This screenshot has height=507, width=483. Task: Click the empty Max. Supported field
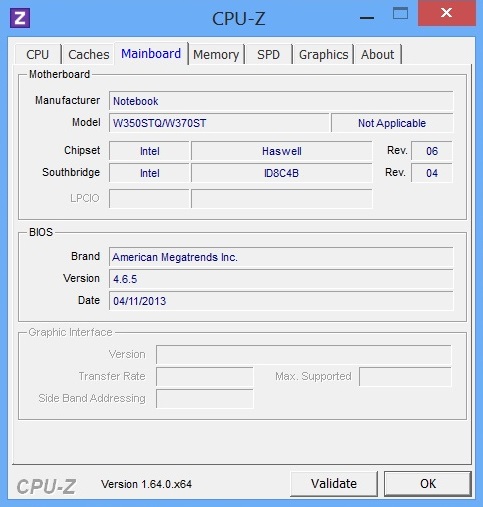(x=405, y=377)
